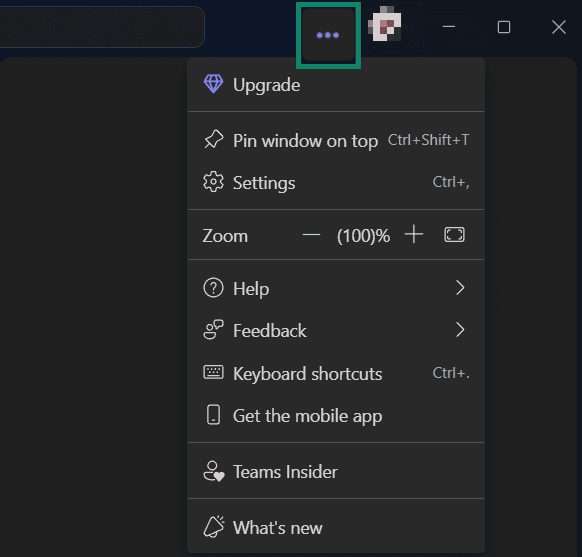
Task: Click the Teams Insider person-heart icon
Action: point(214,471)
